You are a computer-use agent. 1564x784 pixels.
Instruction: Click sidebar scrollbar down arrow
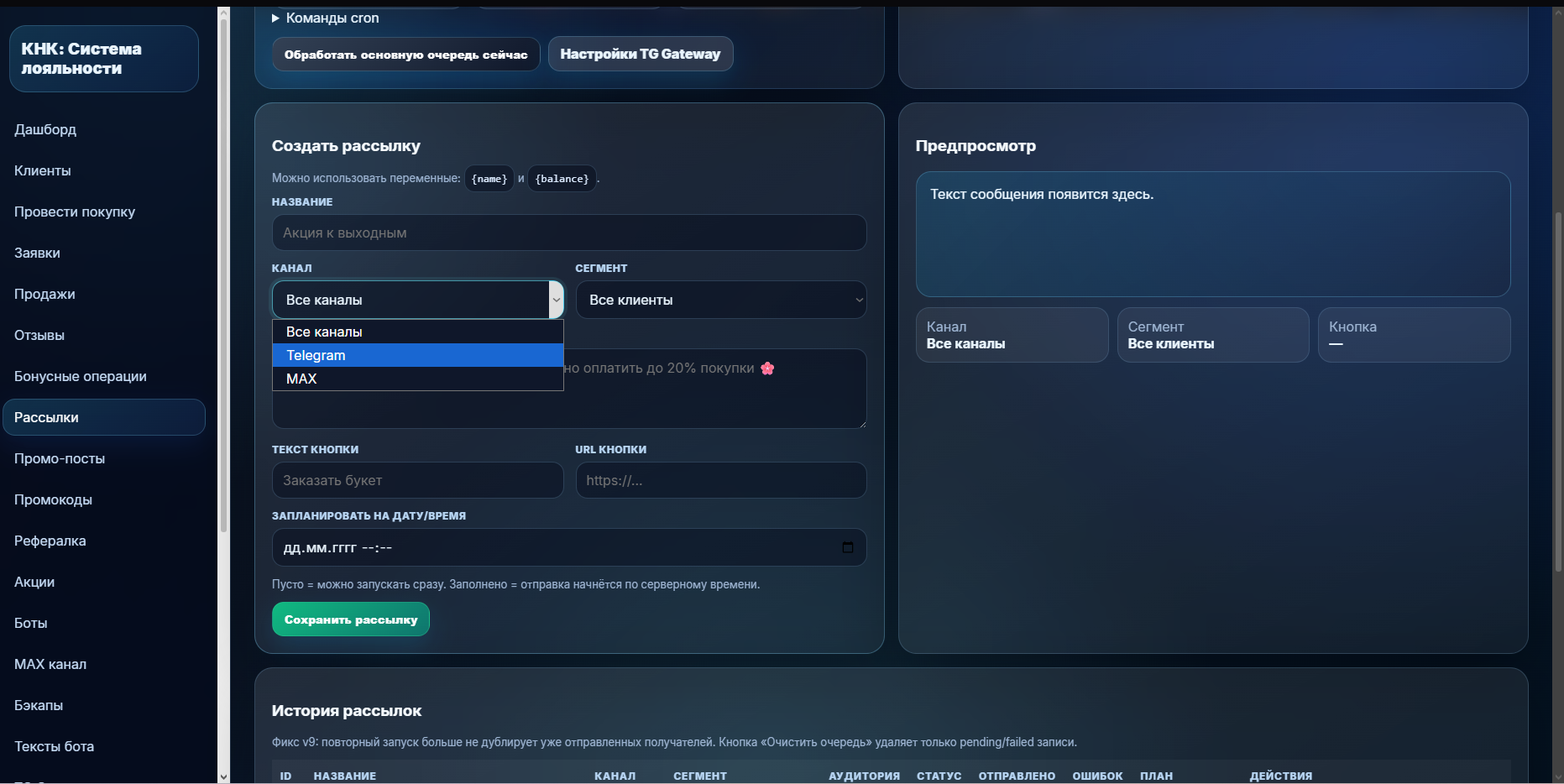[x=223, y=777]
